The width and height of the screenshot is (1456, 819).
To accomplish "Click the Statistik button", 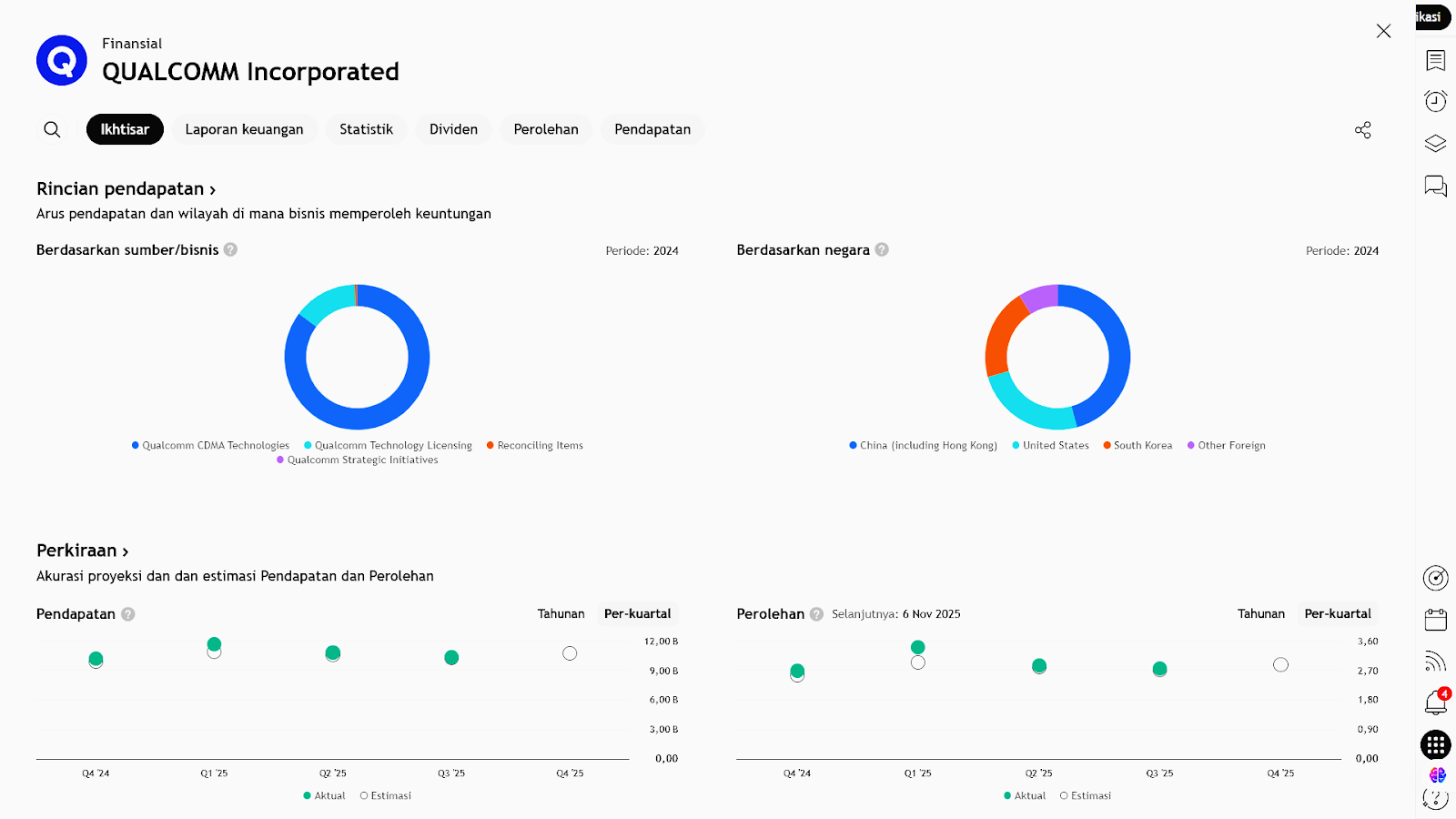I will [x=366, y=129].
